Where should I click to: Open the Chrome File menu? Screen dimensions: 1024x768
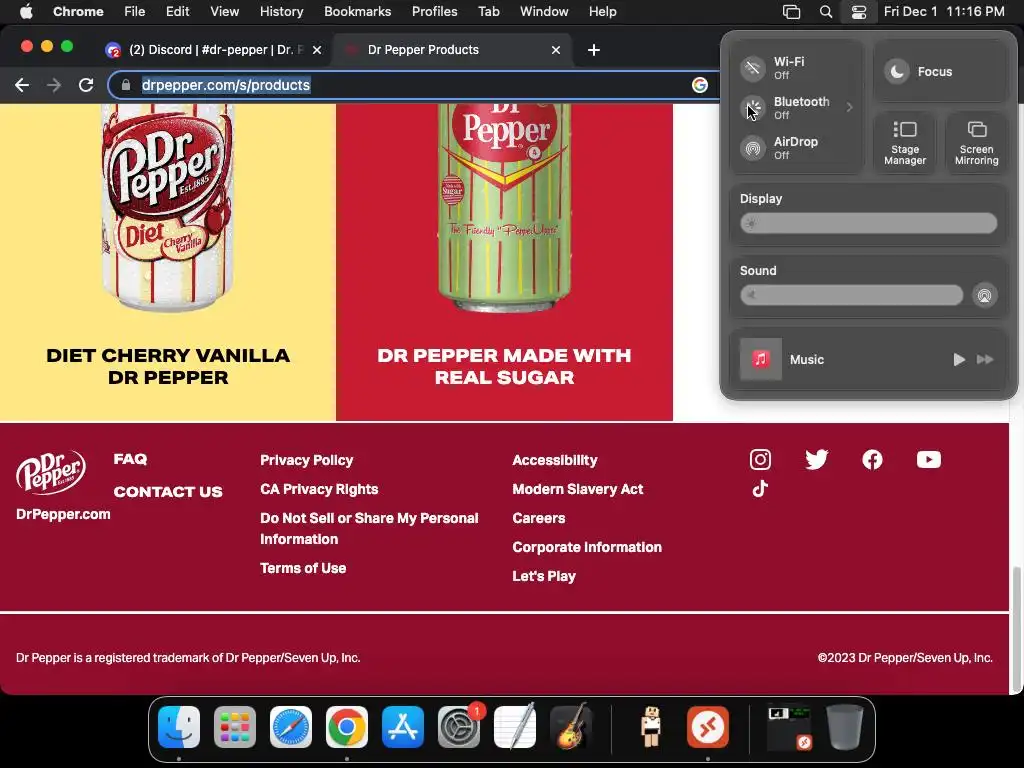[x=135, y=12]
